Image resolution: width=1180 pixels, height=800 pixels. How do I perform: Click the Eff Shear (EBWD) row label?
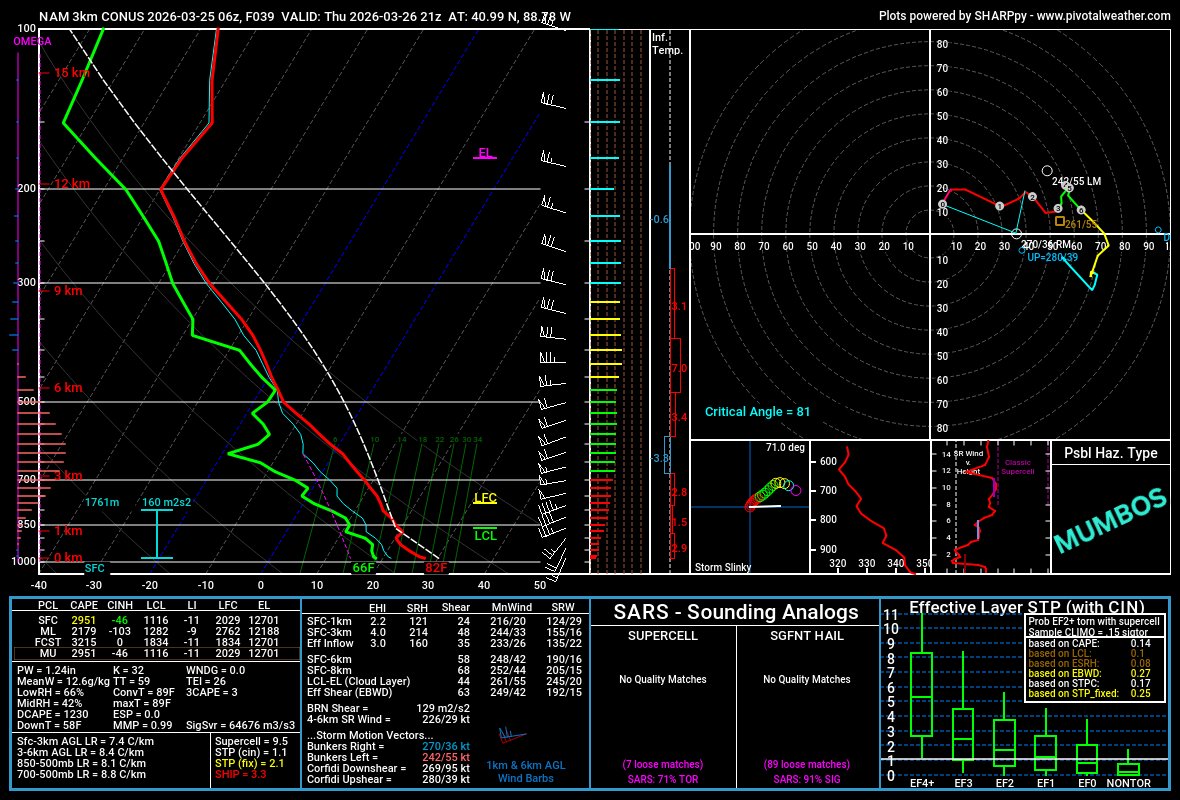(350, 692)
